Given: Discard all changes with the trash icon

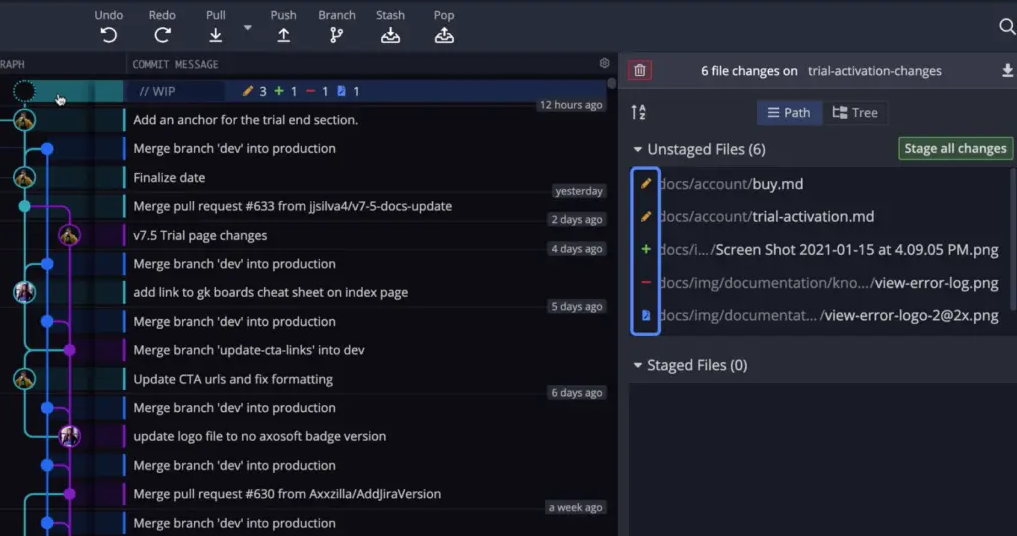Looking at the screenshot, I should pyautogui.click(x=640, y=70).
